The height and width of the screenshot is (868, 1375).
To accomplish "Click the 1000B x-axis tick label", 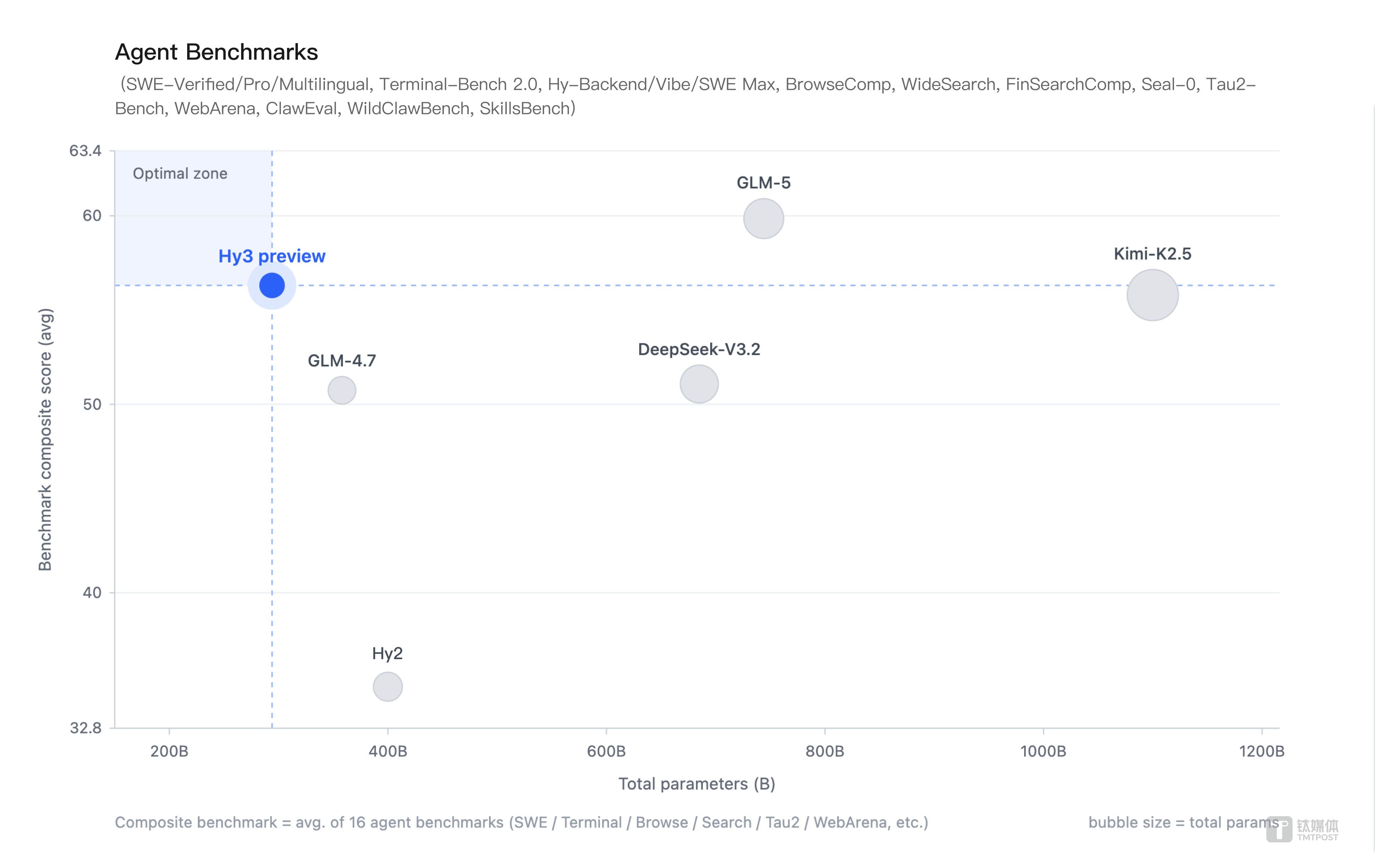I will click(x=1043, y=752).
